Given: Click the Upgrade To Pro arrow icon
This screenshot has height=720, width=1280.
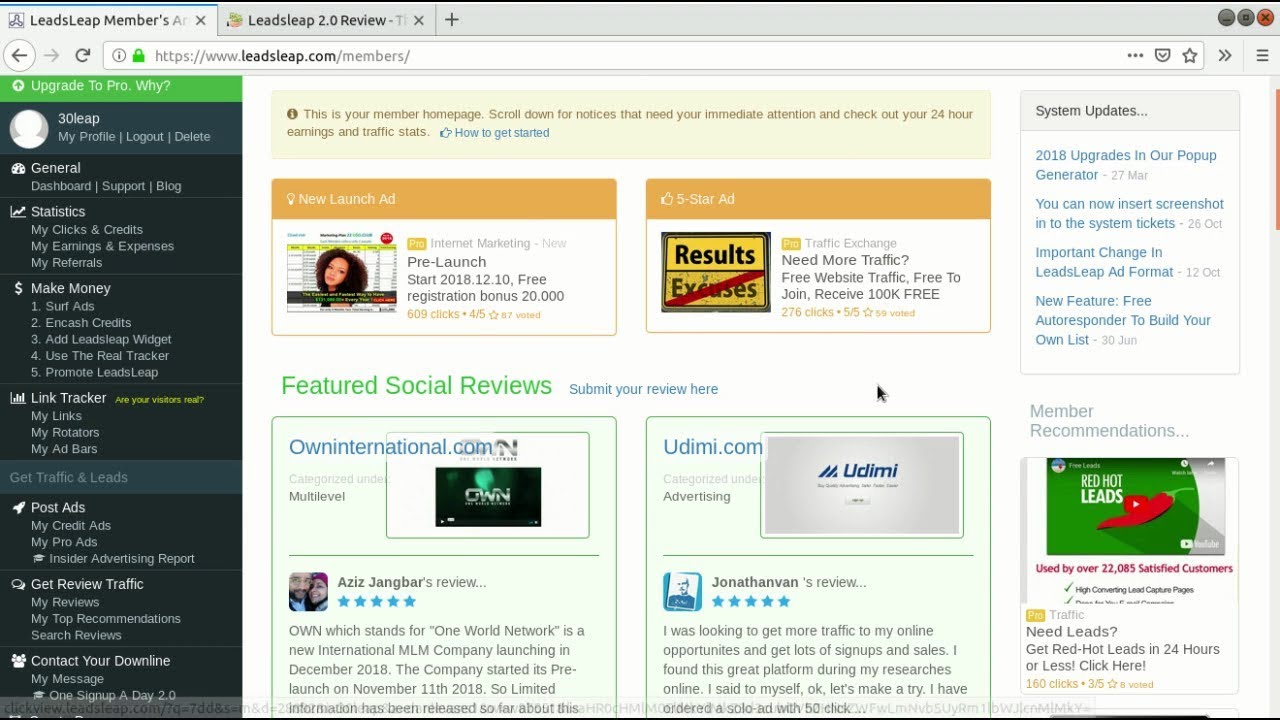Looking at the screenshot, I should point(18,86).
